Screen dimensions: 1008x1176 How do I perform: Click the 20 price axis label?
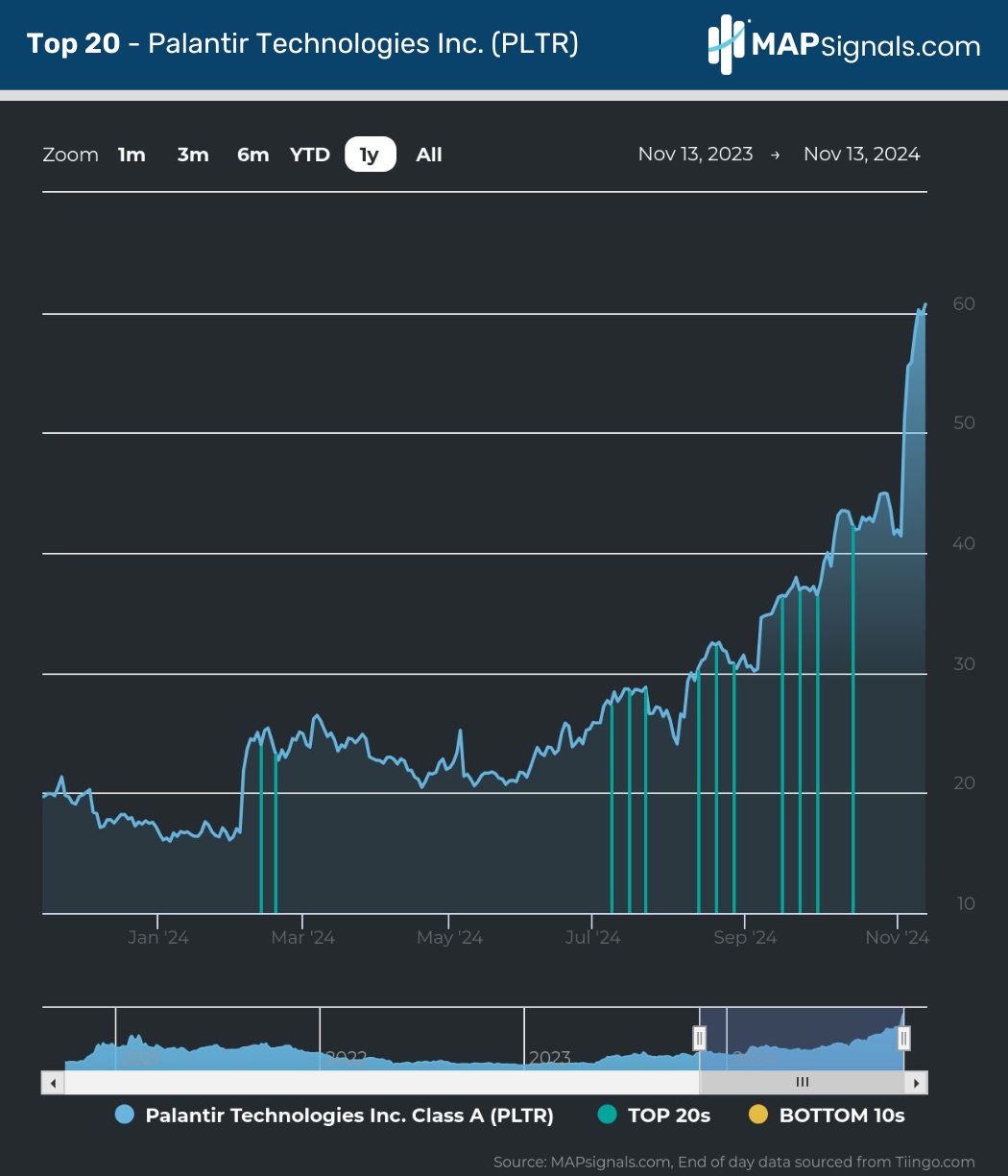[x=964, y=783]
